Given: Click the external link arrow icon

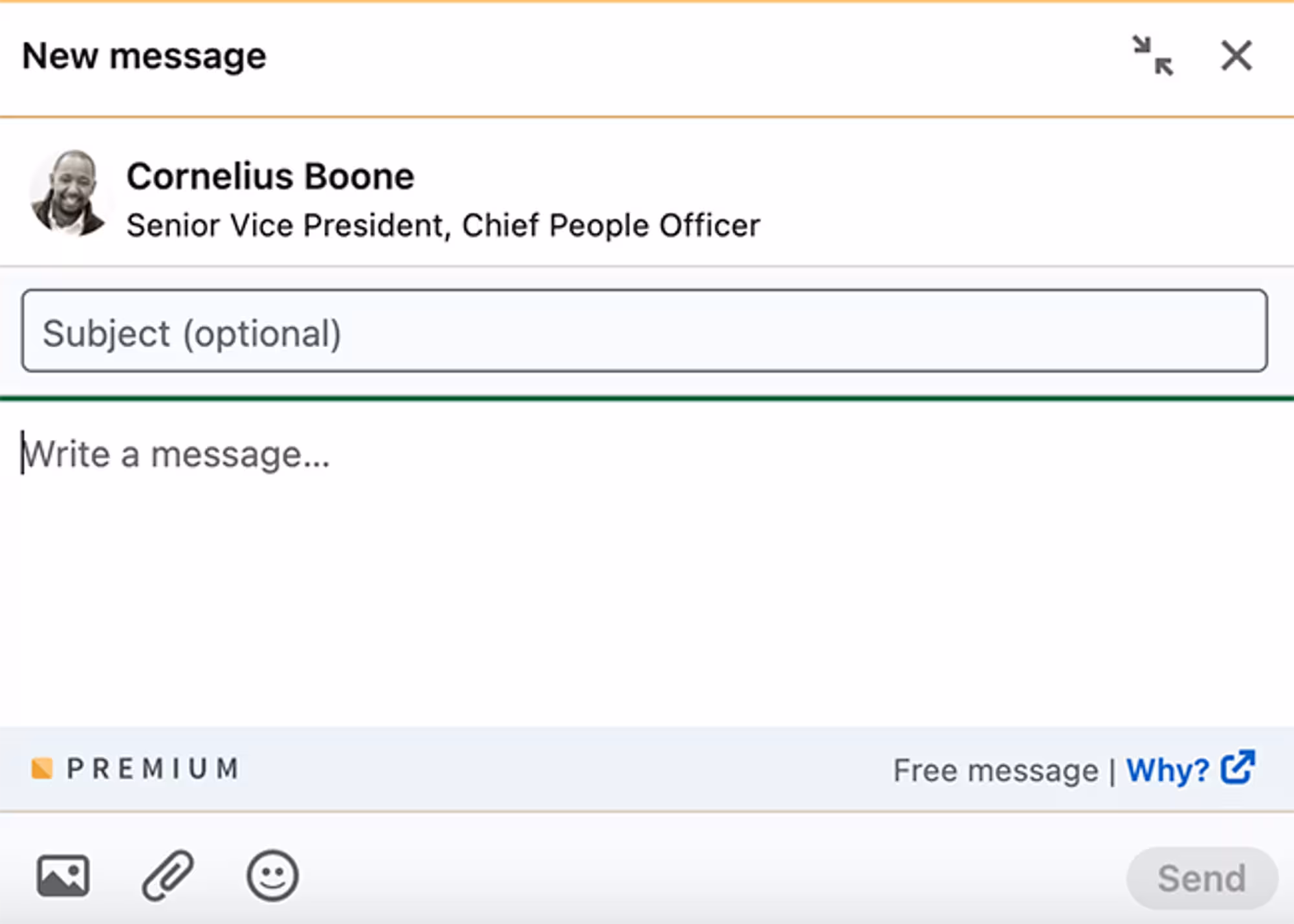Looking at the screenshot, I should click(1238, 767).
